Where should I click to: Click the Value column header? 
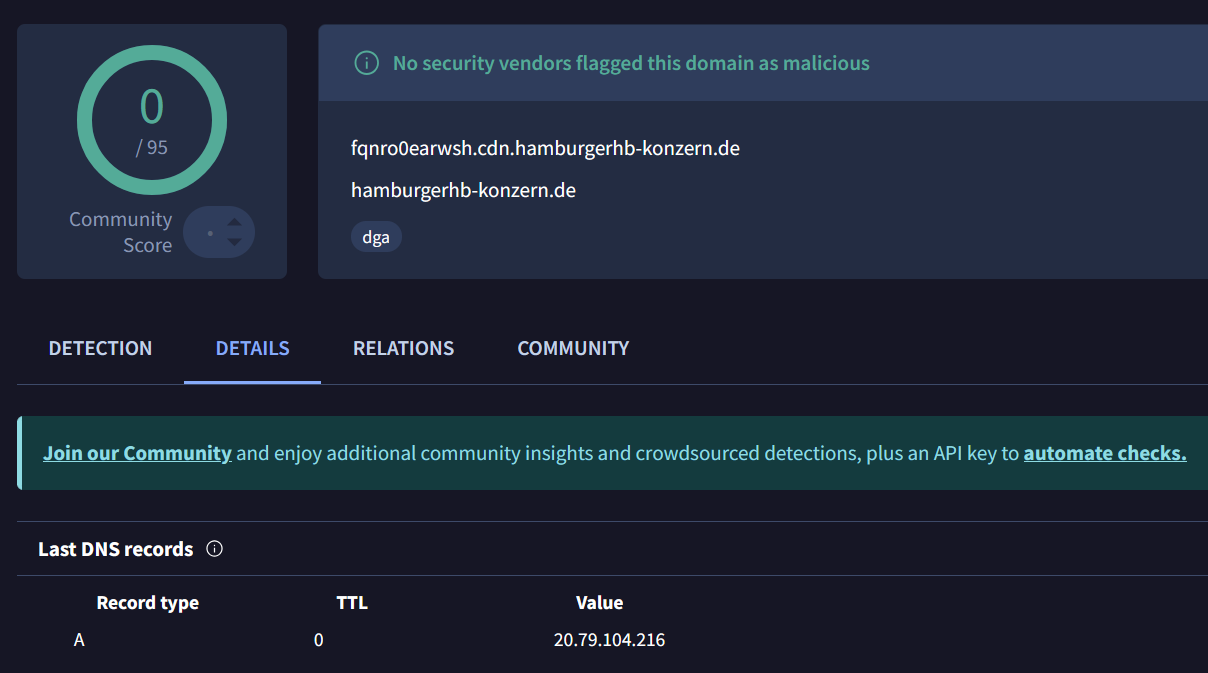599,603
